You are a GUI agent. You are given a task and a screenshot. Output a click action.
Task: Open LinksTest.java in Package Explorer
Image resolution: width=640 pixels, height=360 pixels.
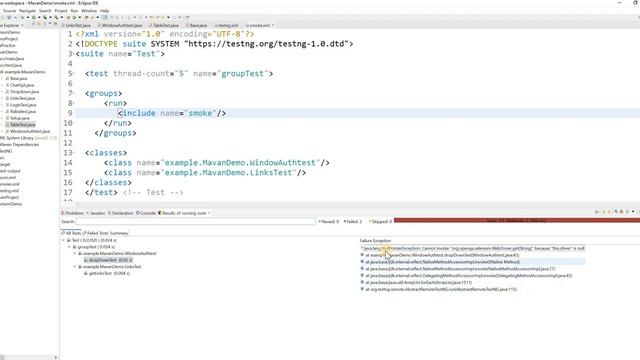(22, 98)
